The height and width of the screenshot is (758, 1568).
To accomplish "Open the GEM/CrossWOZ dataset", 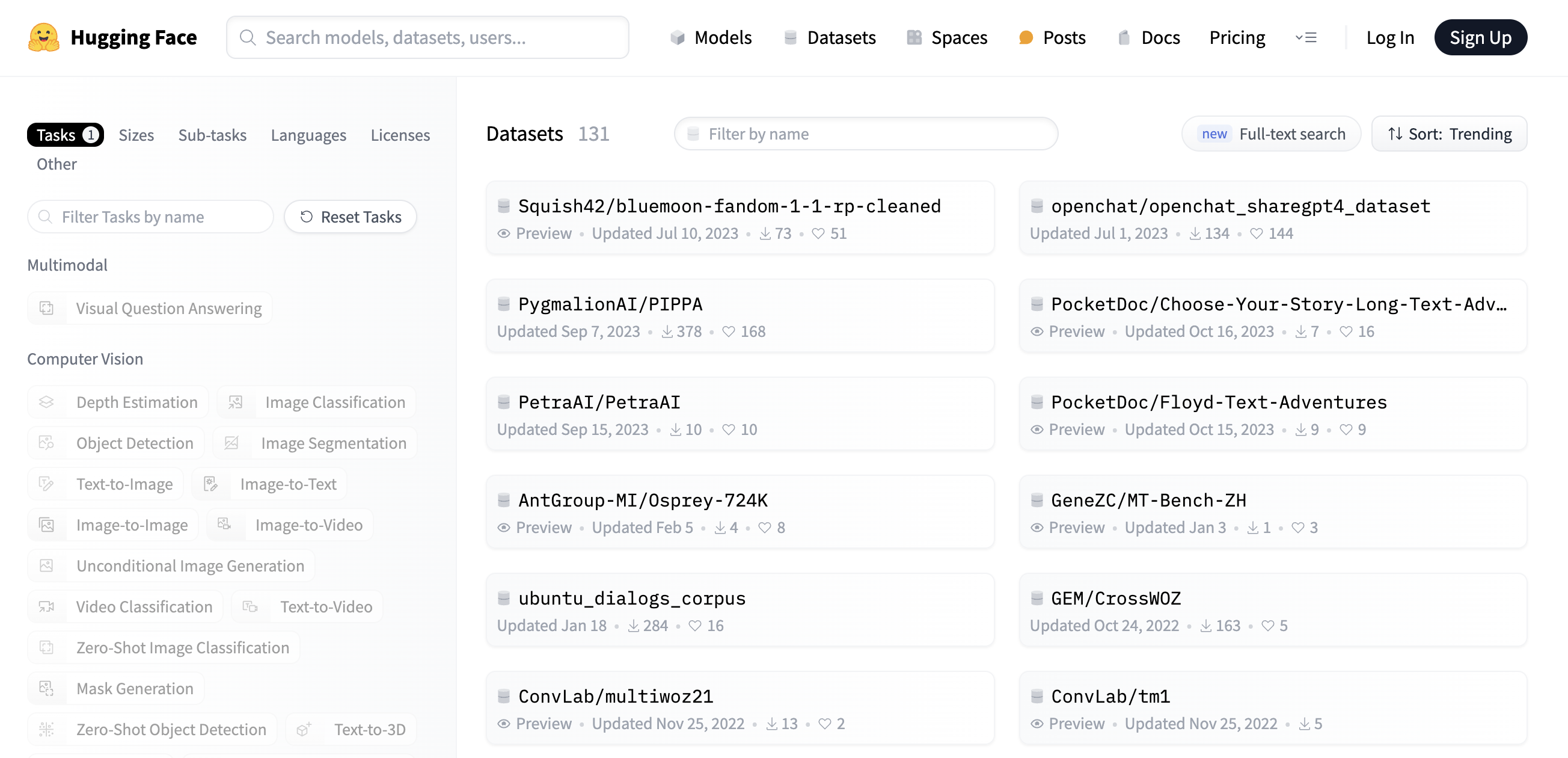I will pos(1273,609).
